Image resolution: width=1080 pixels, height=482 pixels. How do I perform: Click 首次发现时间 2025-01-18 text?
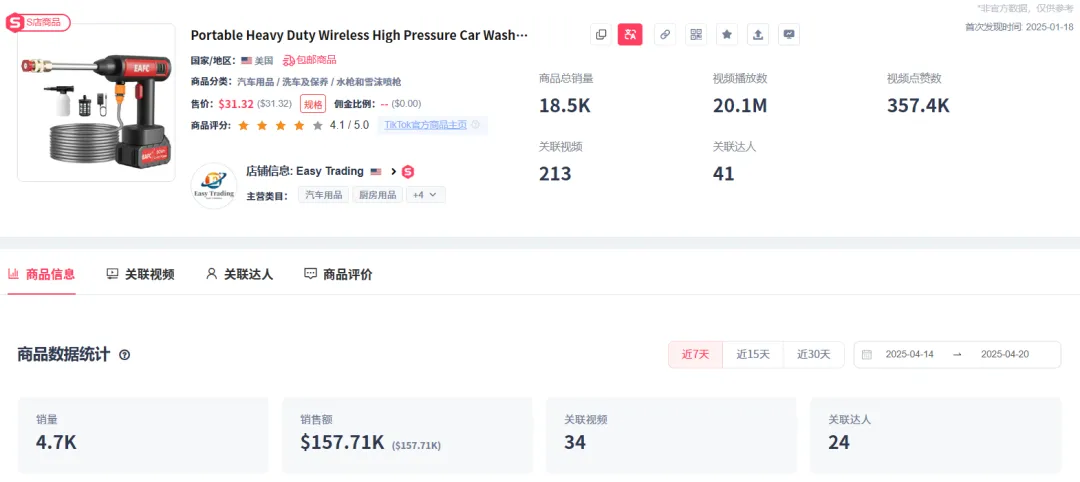pyautogui.click(x=1019, y=27)
